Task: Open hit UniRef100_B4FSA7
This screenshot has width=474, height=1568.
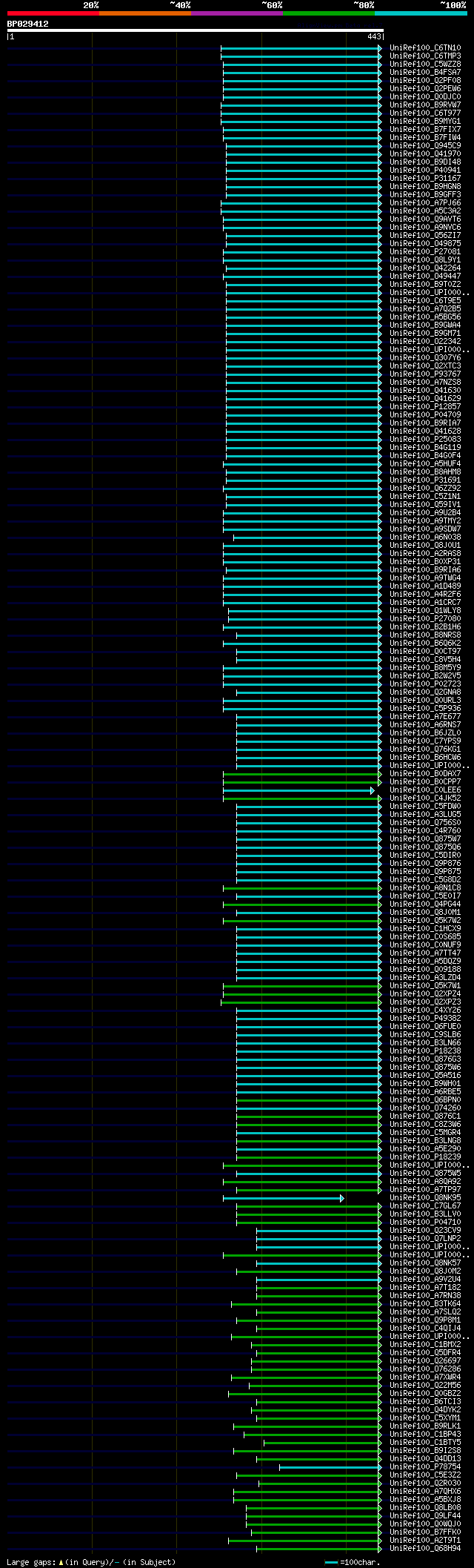Action: [425, 73]
